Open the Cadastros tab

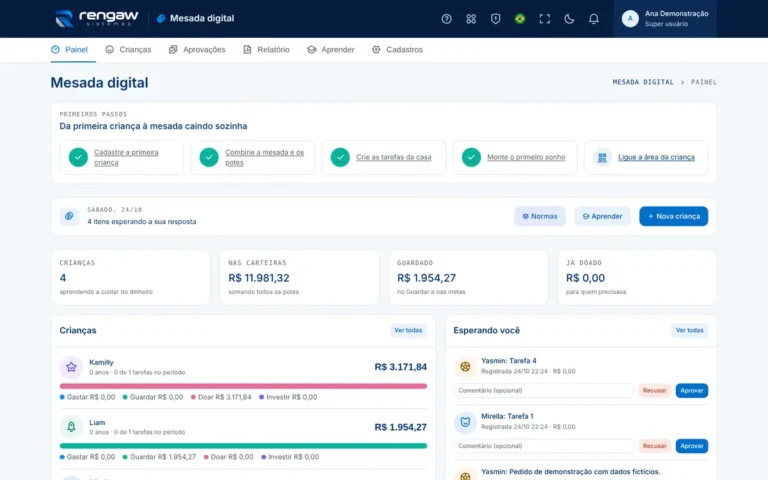tap(397, 49)
